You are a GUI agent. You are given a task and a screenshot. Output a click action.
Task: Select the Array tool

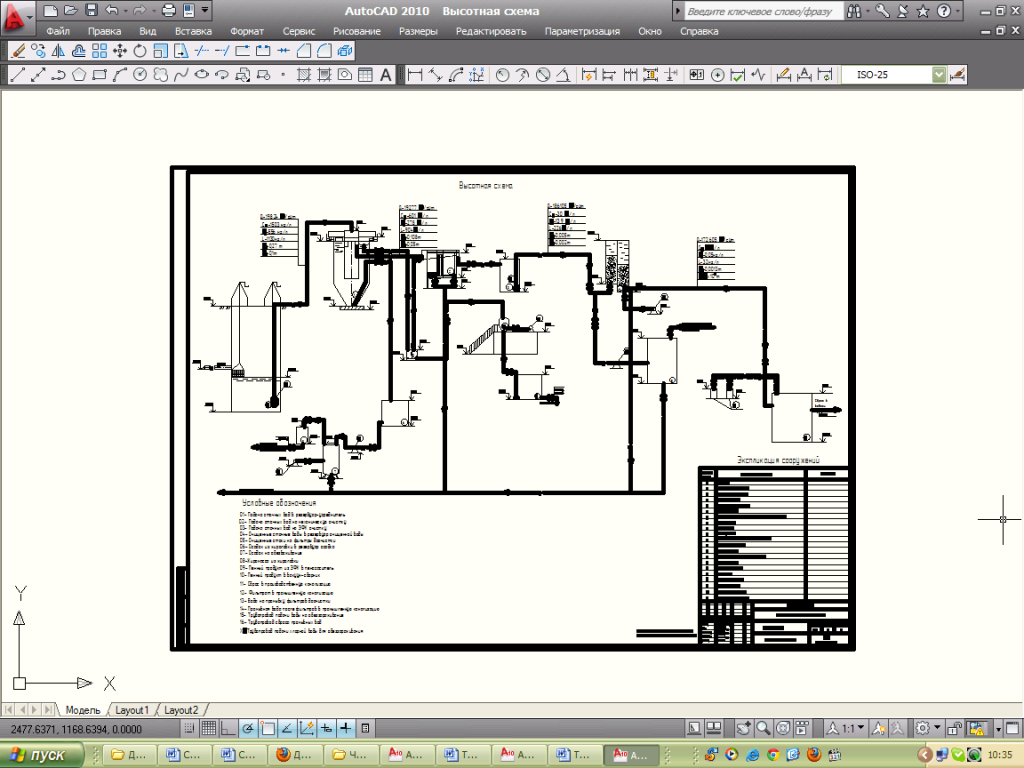[x=99, y=51]
